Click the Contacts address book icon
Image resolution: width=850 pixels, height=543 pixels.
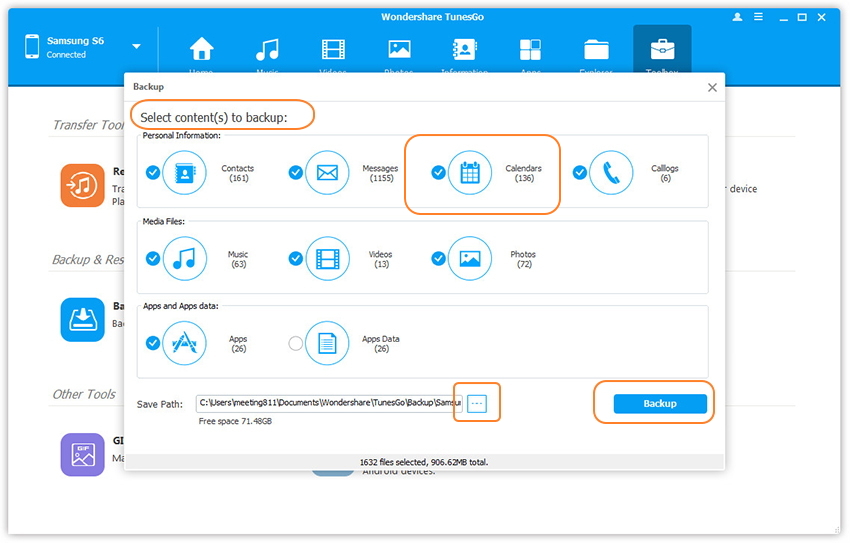(x=184, y=173)
